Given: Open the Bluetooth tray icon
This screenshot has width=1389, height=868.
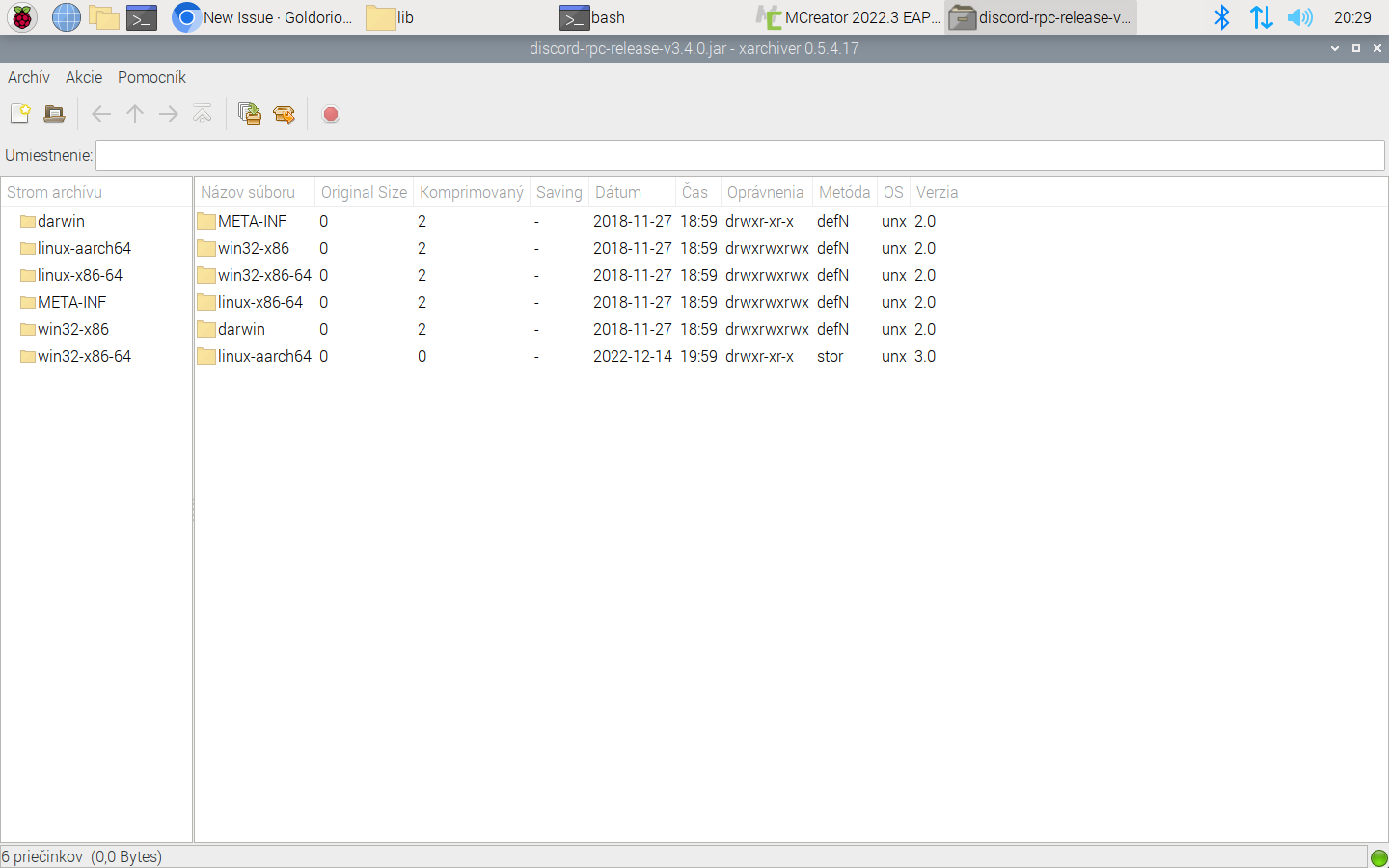Looking at the screenshot, I should click(1221, 16).
